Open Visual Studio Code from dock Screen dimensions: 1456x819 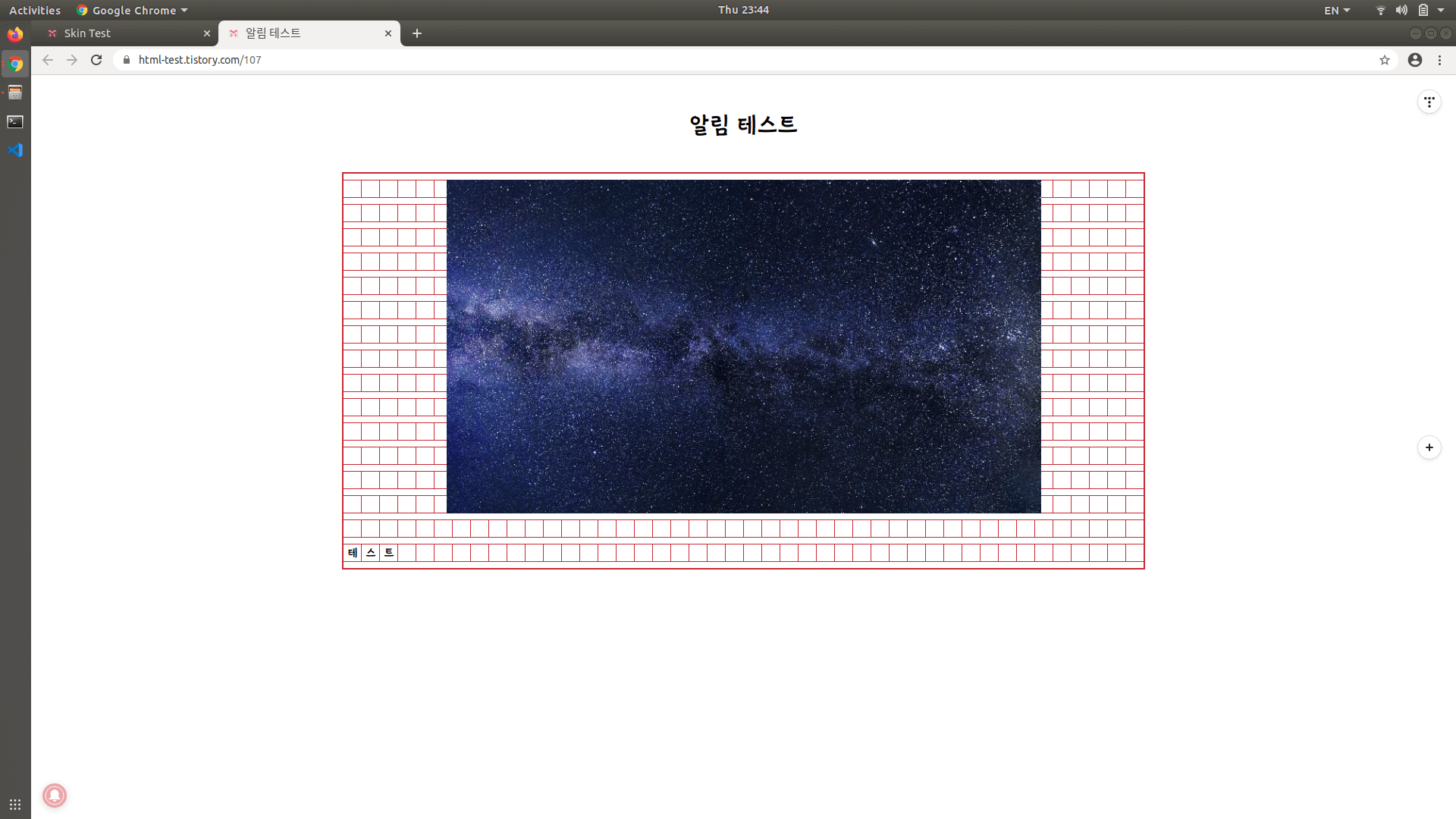pyautogui.click(x=15, y=150)
